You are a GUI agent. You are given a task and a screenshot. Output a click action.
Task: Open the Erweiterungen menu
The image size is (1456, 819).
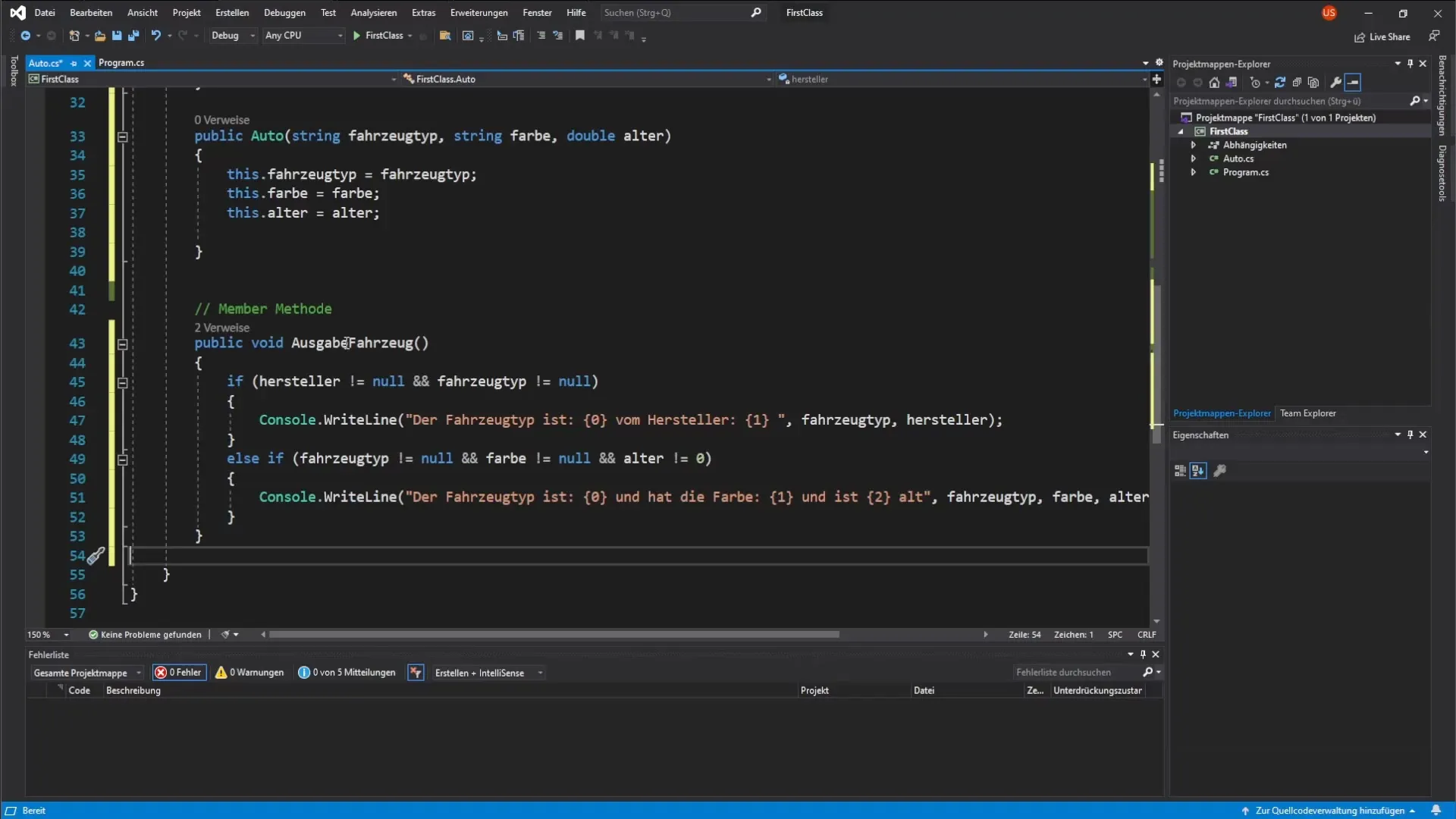479,13
